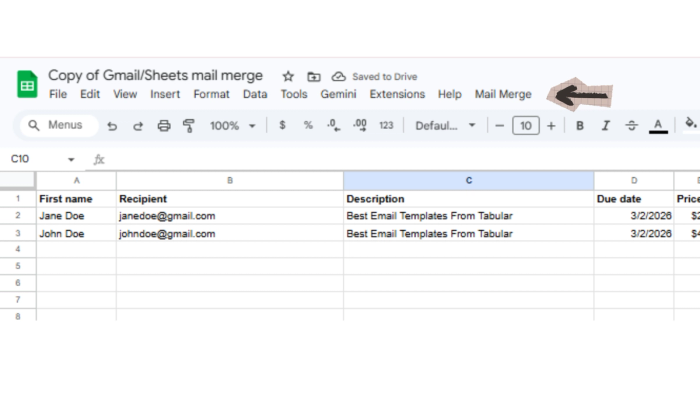Select column C header
700x394 pixels.
469,181
